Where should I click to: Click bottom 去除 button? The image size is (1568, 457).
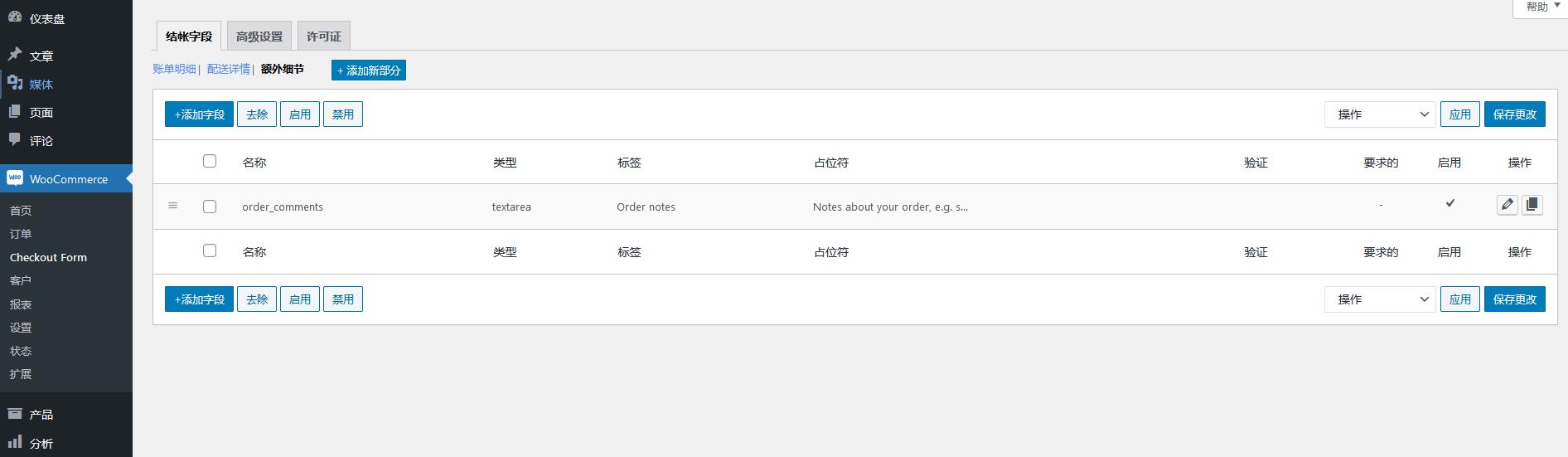(x=257, y=299)
